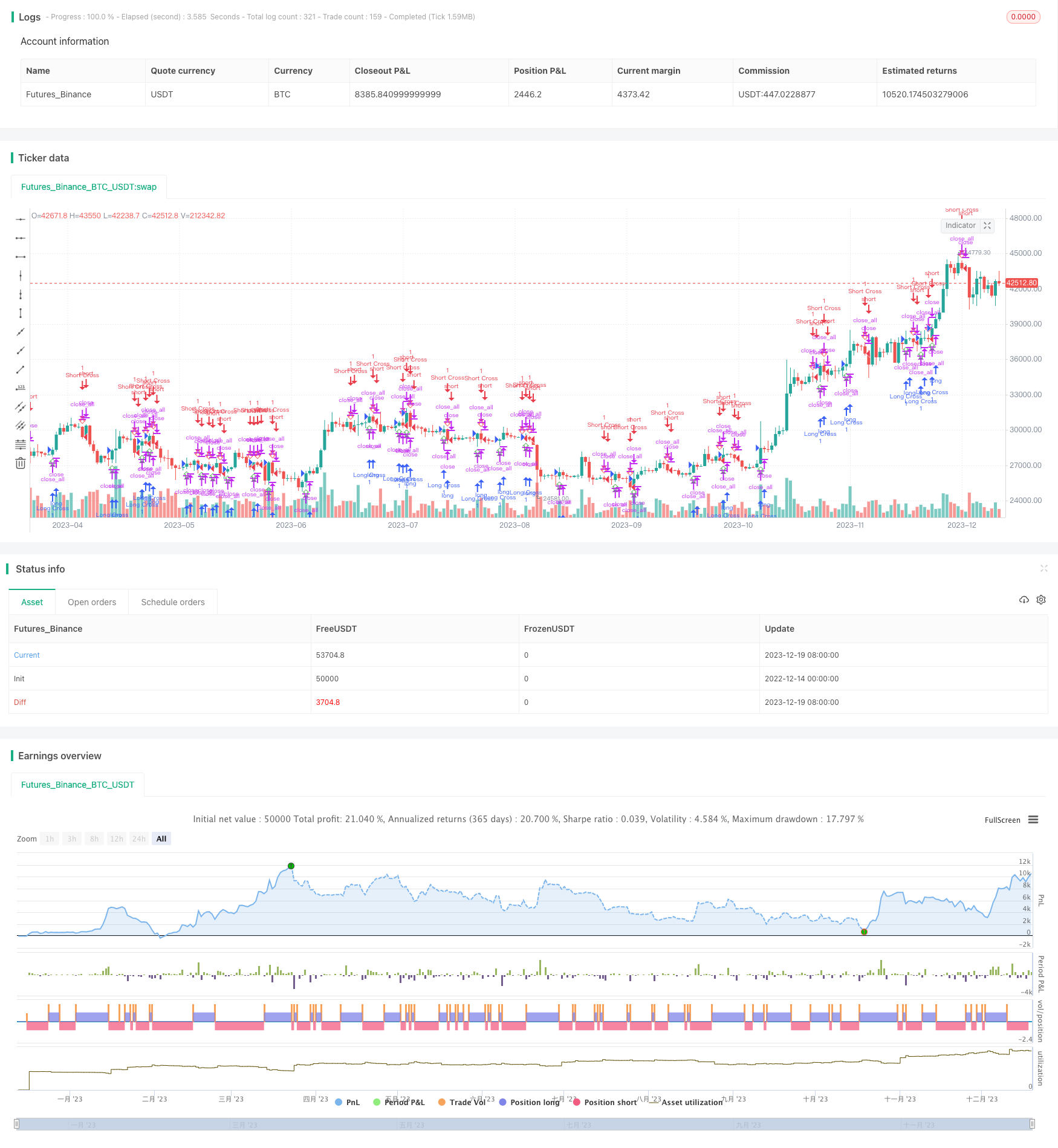Select the Futures_Binance_BTC_USDT earnings tab
Viewport: 1058px width, 1148px height.
(x=77, y=785)
